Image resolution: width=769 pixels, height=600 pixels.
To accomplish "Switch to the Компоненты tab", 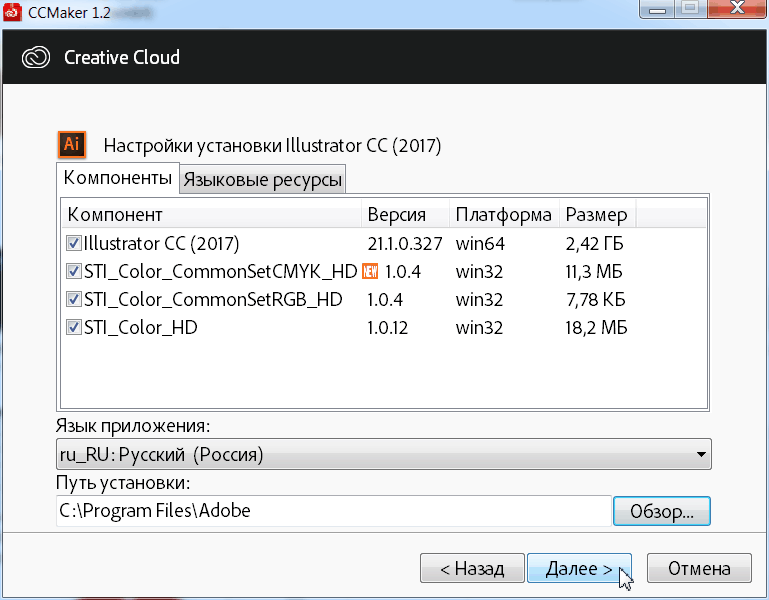I will (118, 178).
